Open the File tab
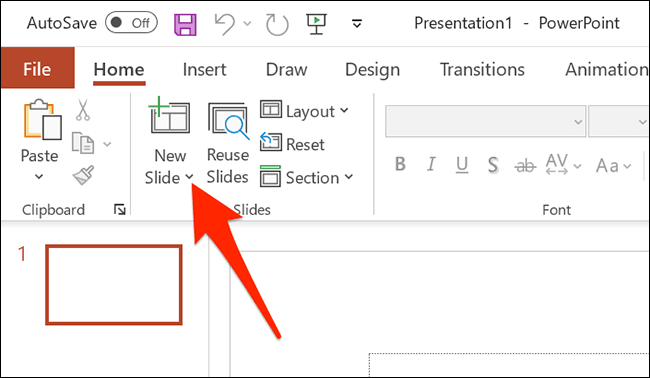The height and width of the screenshot is (378, 650). 37,68
